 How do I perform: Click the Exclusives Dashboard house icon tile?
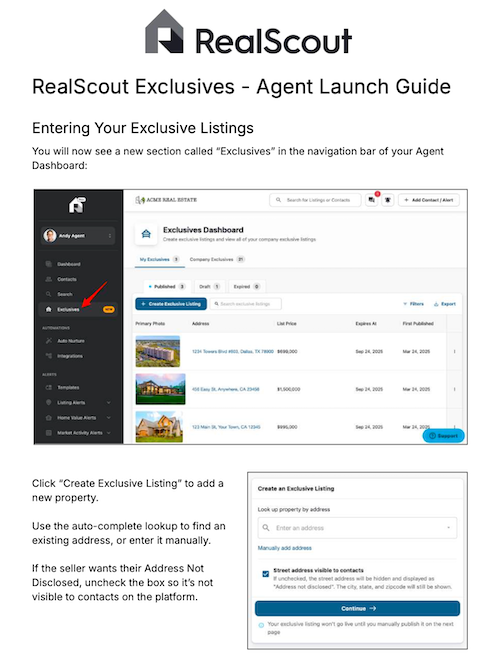point(146,234)
